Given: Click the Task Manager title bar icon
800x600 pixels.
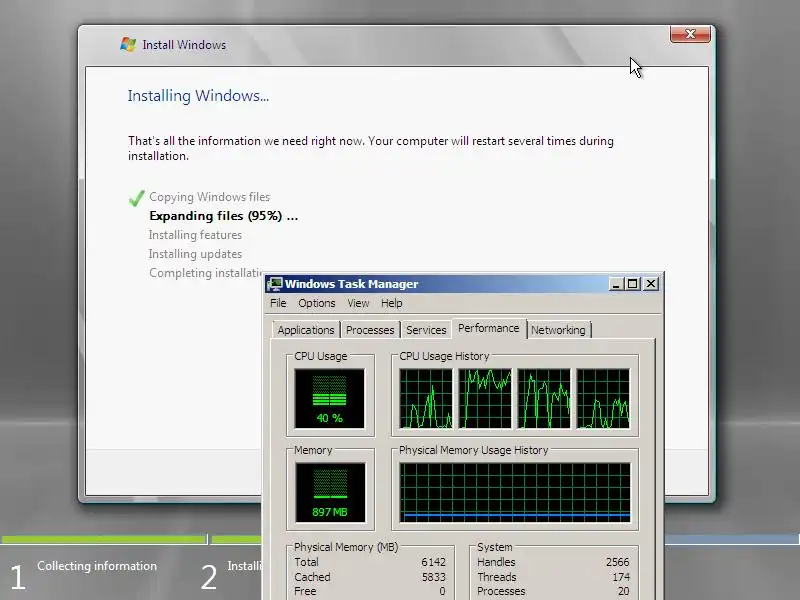Looking at the screenshot, I should pyautogui.click(x=274, y=284).
